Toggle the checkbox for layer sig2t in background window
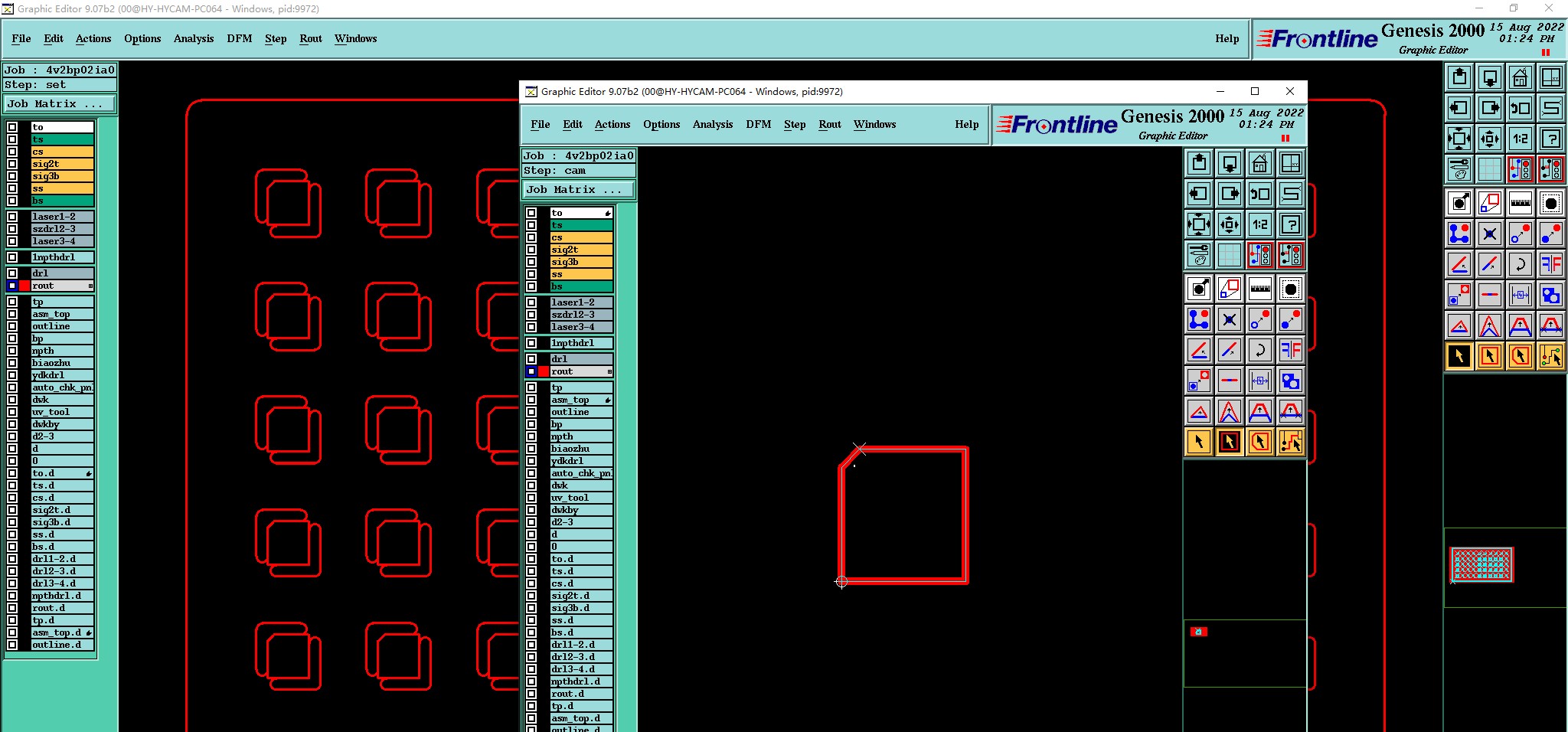 click(x=12, y=164)
